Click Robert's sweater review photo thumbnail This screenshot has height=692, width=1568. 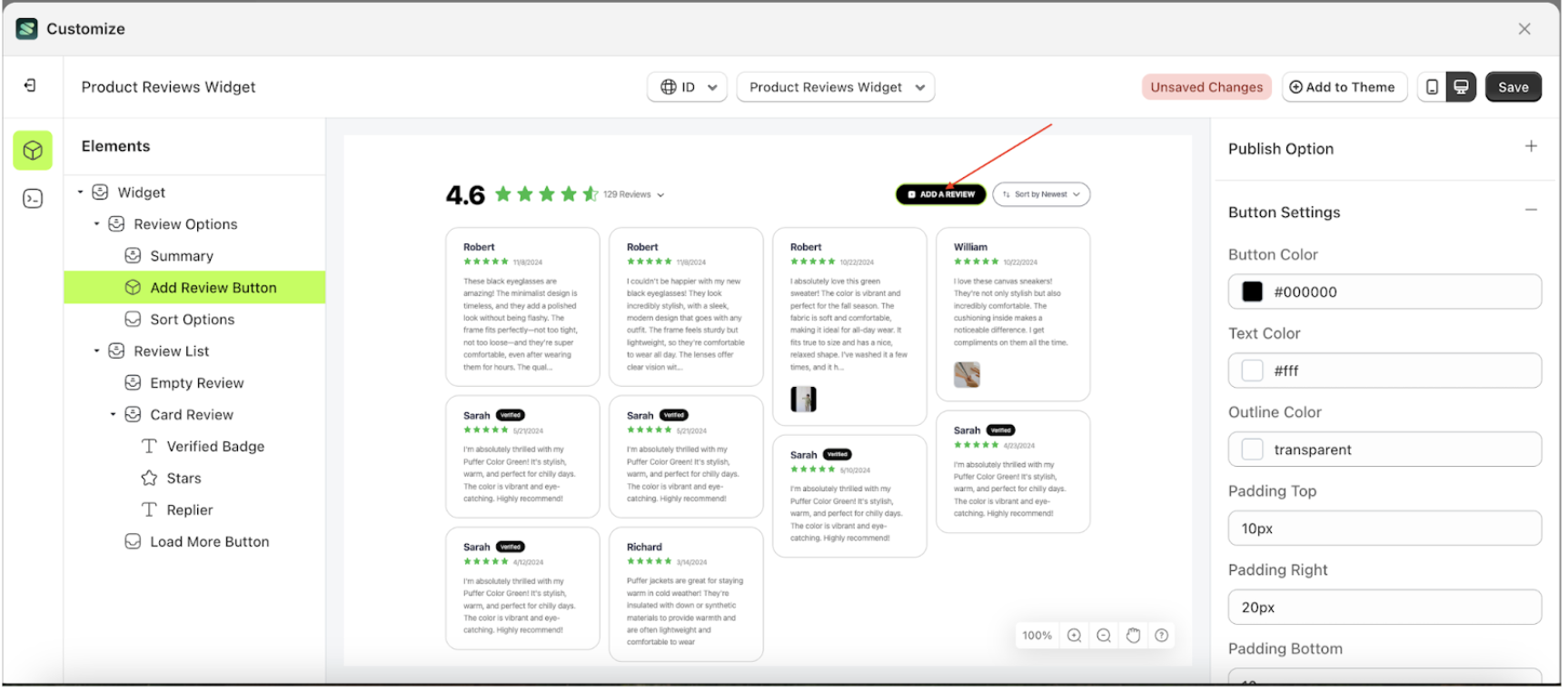pyautogui.click(x=803, y=399)
